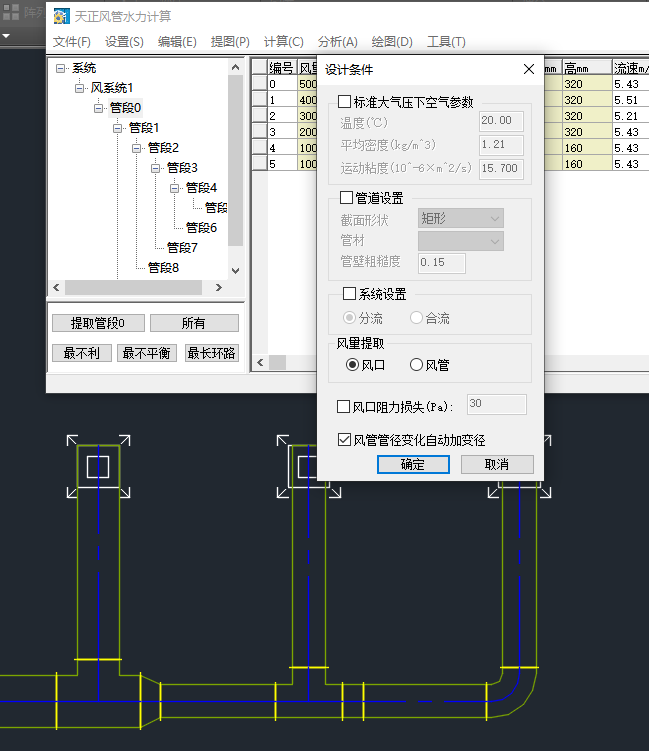
Task: Uncheck 风管管径变化自动加变径 option
Action: point(345,439)
